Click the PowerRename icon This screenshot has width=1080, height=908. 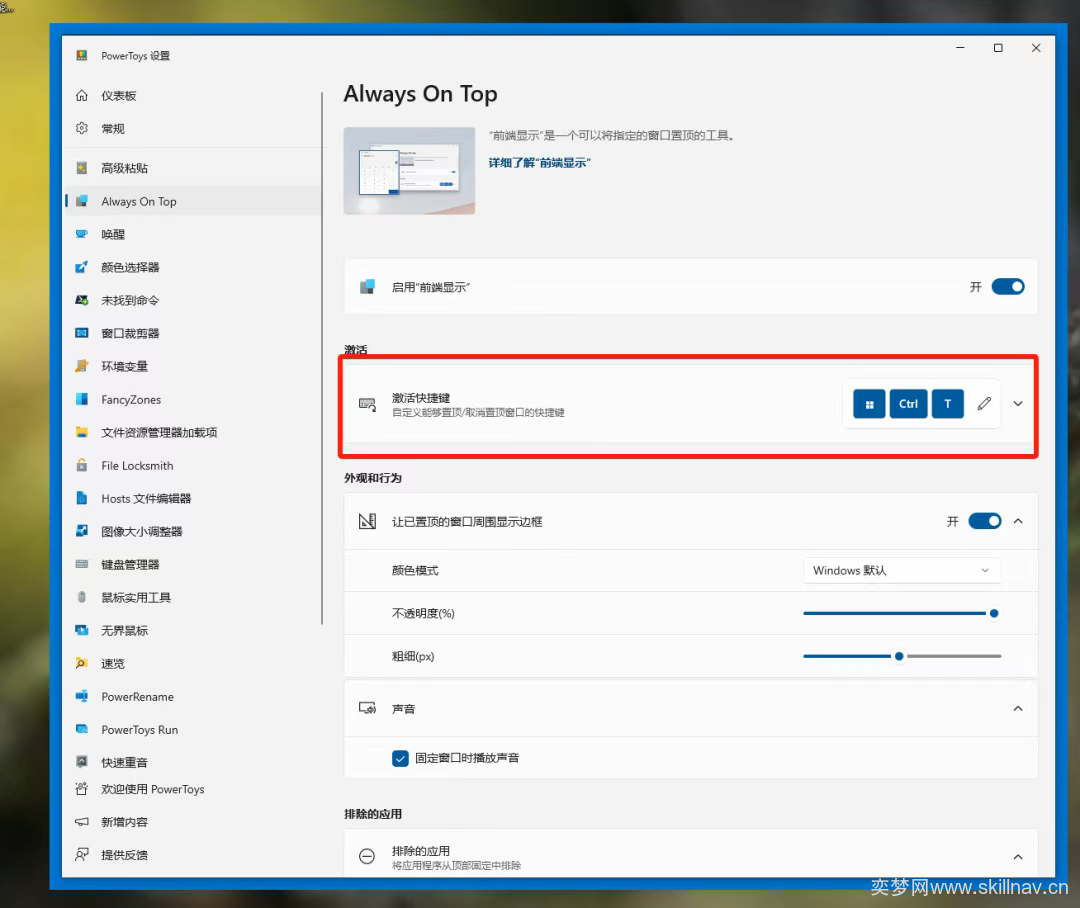(82, 697)
